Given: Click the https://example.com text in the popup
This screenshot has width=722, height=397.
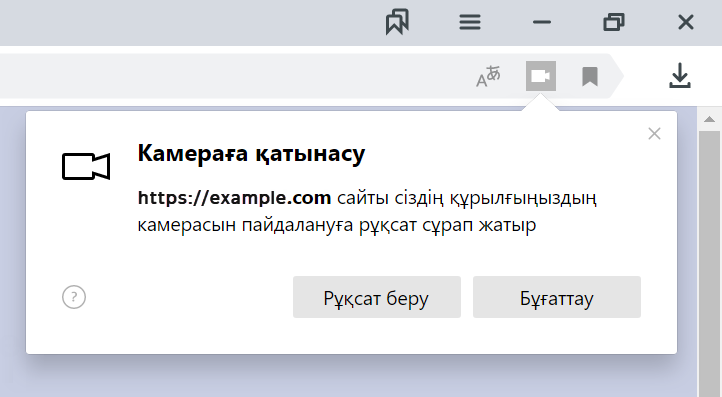Looking at the screenshot, I should point(234,198).
